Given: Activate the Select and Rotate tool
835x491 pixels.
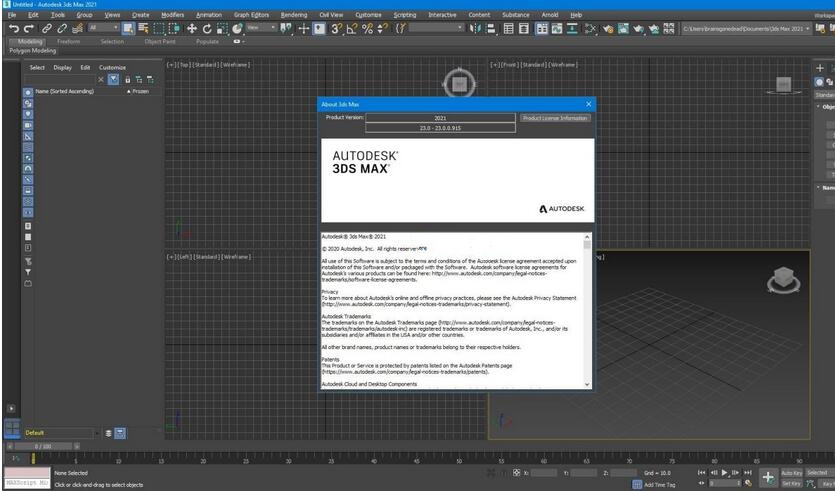Looking at the screenshot, I should [x=207, y=29].
